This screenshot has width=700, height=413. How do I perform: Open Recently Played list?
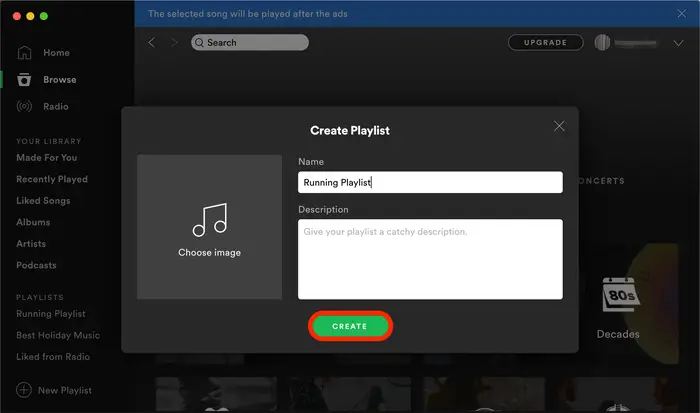click(x=52, y=179)
